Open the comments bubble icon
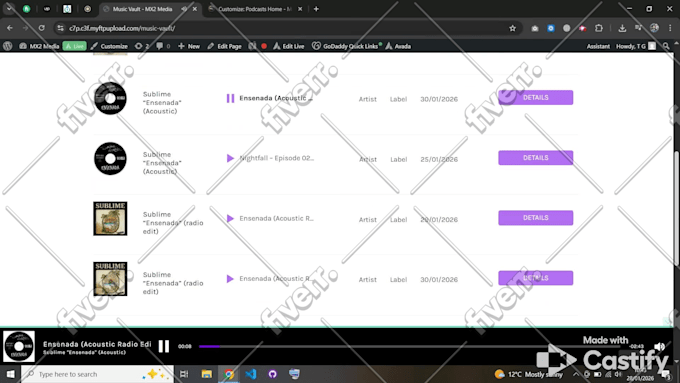This screenshot has width=680, height=383. (163, 46)
